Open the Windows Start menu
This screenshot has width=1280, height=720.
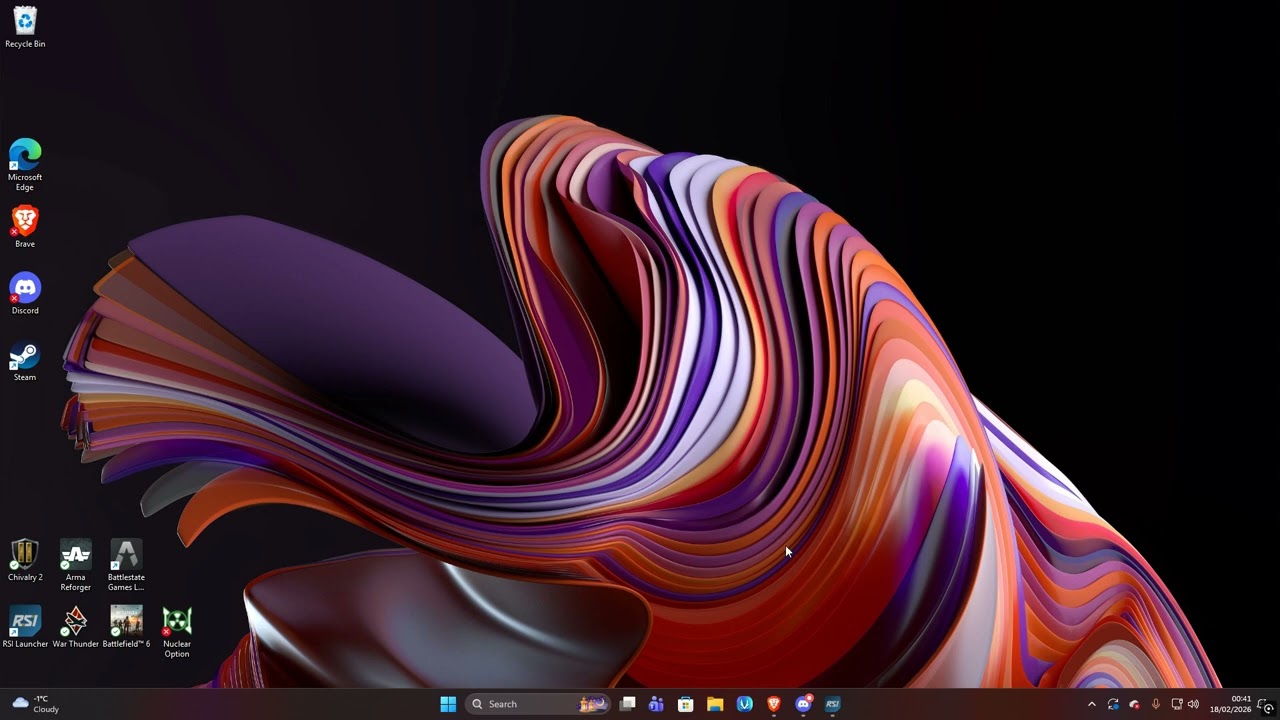click(448, 704)
